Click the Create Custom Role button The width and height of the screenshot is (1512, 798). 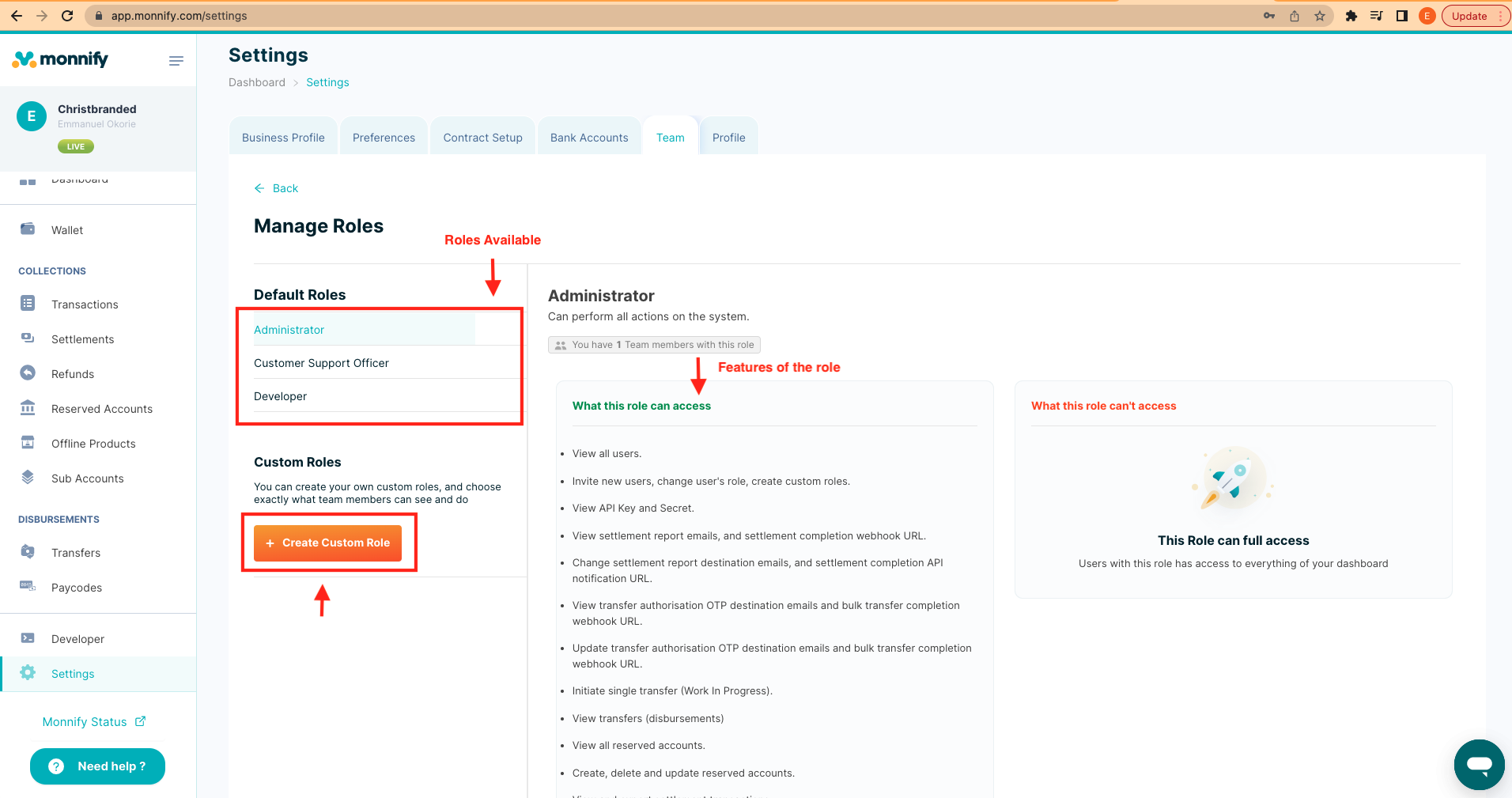(x=329, y=543)
